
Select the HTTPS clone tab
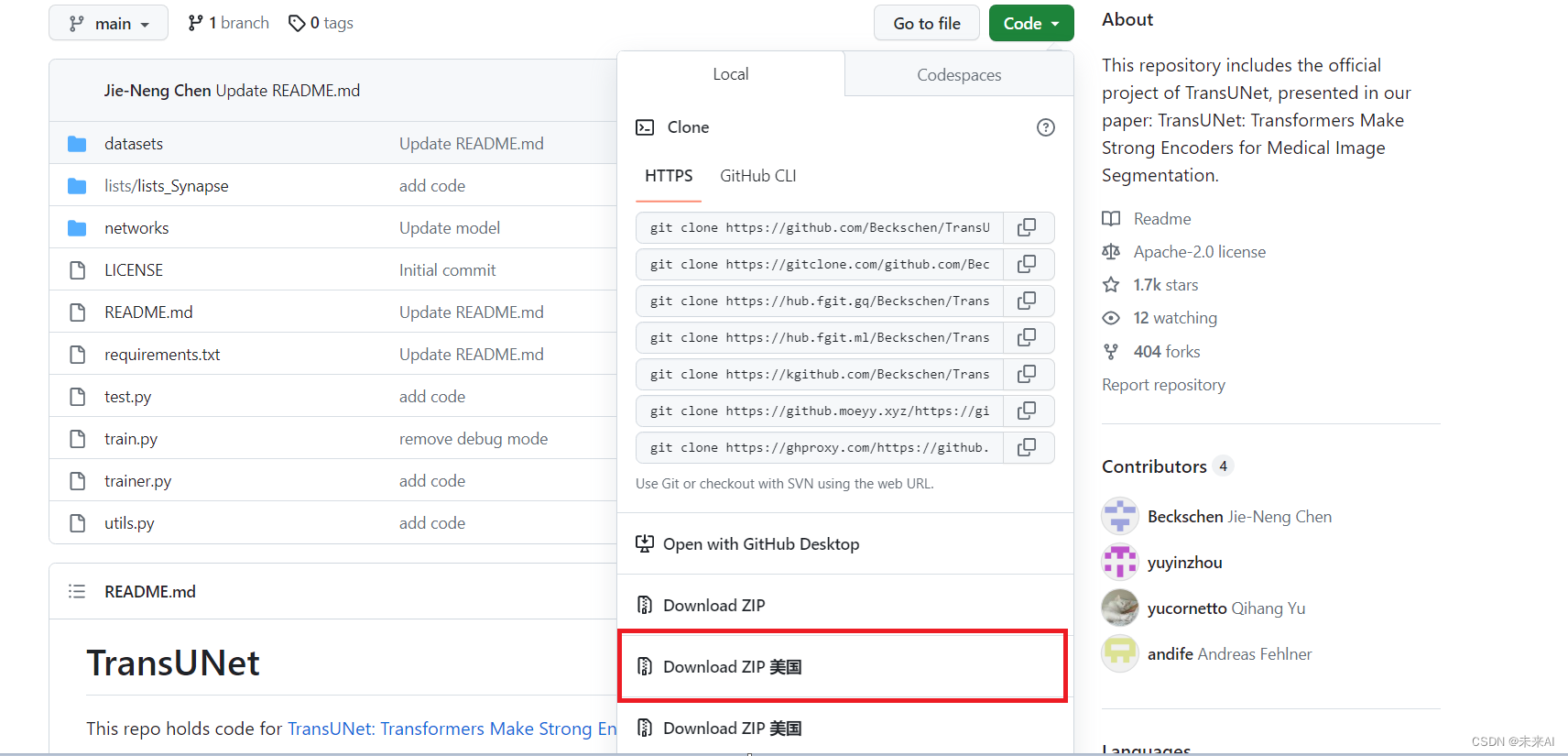tap(669, 176)
